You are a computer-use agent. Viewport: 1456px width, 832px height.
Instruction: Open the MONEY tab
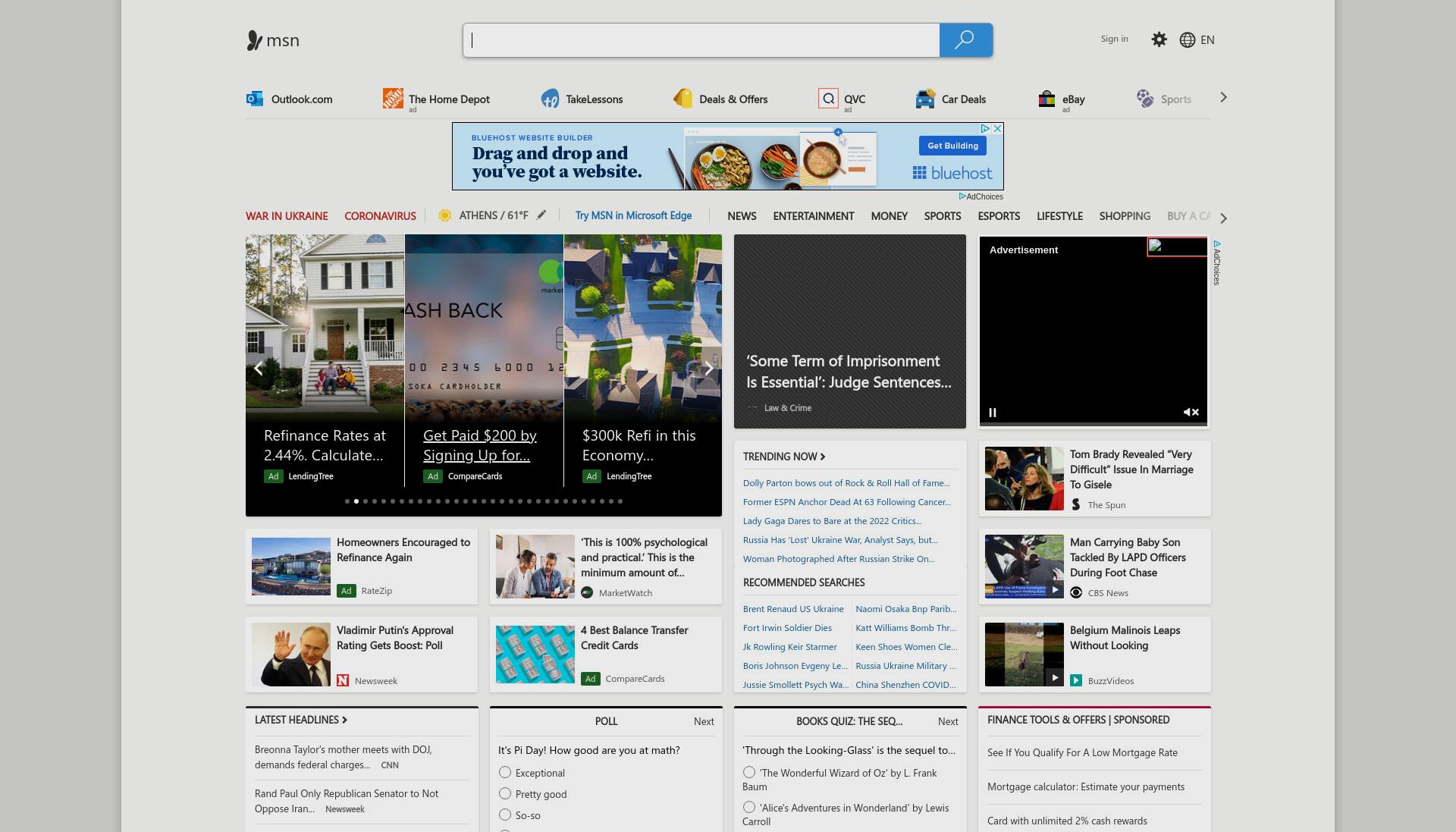coord(889,216)
